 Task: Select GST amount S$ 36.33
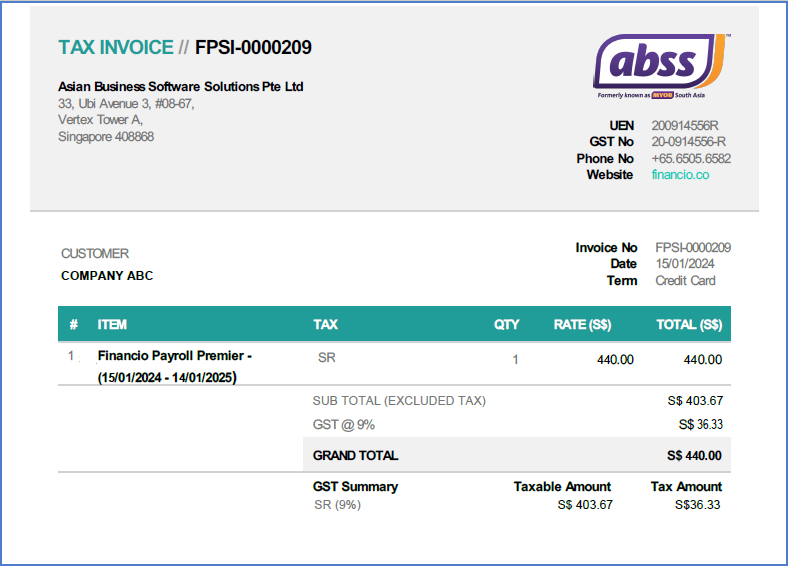[x=701, y=425]
